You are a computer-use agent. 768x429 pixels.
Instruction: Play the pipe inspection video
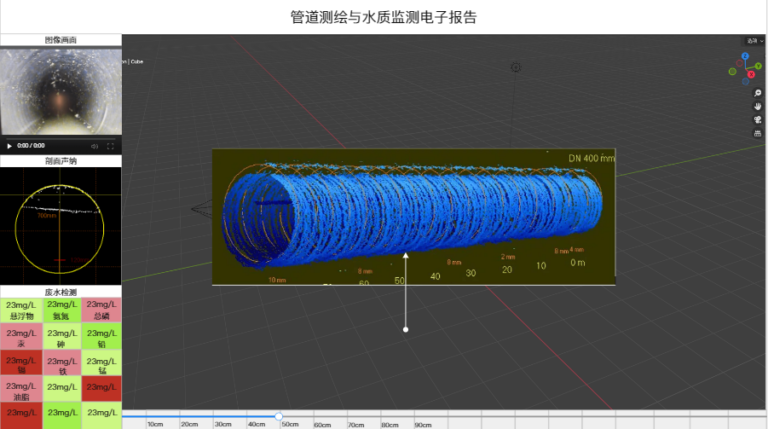(x=10, y=145)
